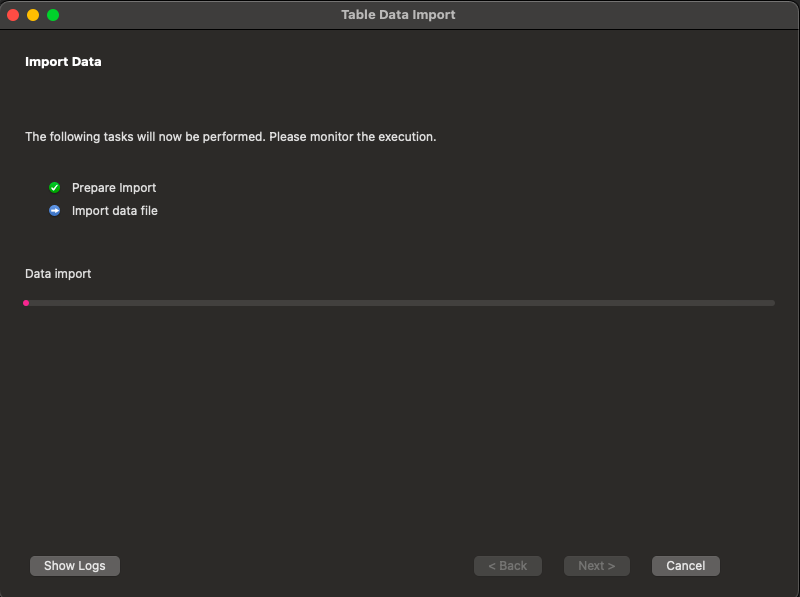
Task: Click the green checkmark beside Prepare Import
Action: pos(54,187)
